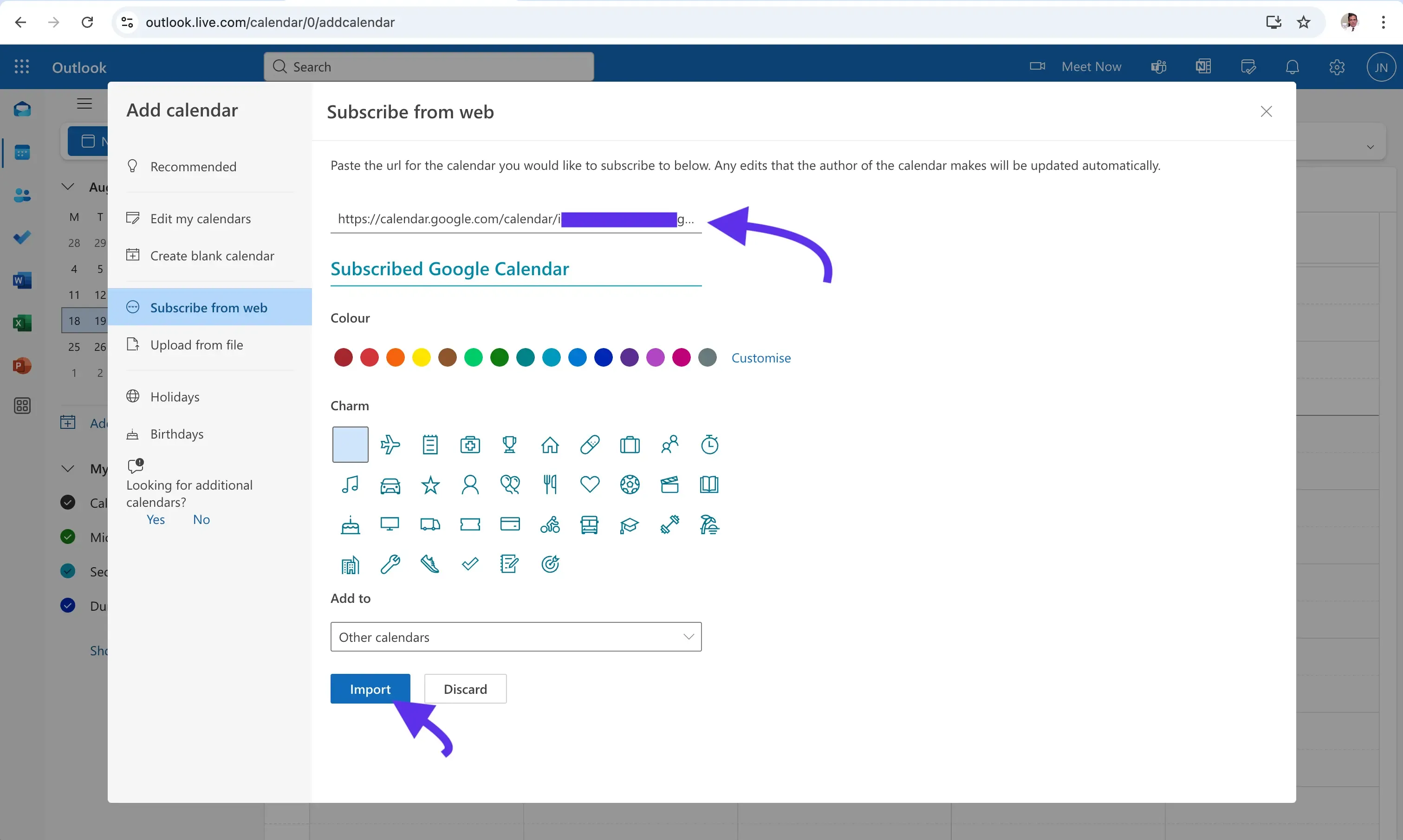The height and width of the screenshot is (840, 1403).
Task: Open the Customise colour link
Action: [761, 357]
